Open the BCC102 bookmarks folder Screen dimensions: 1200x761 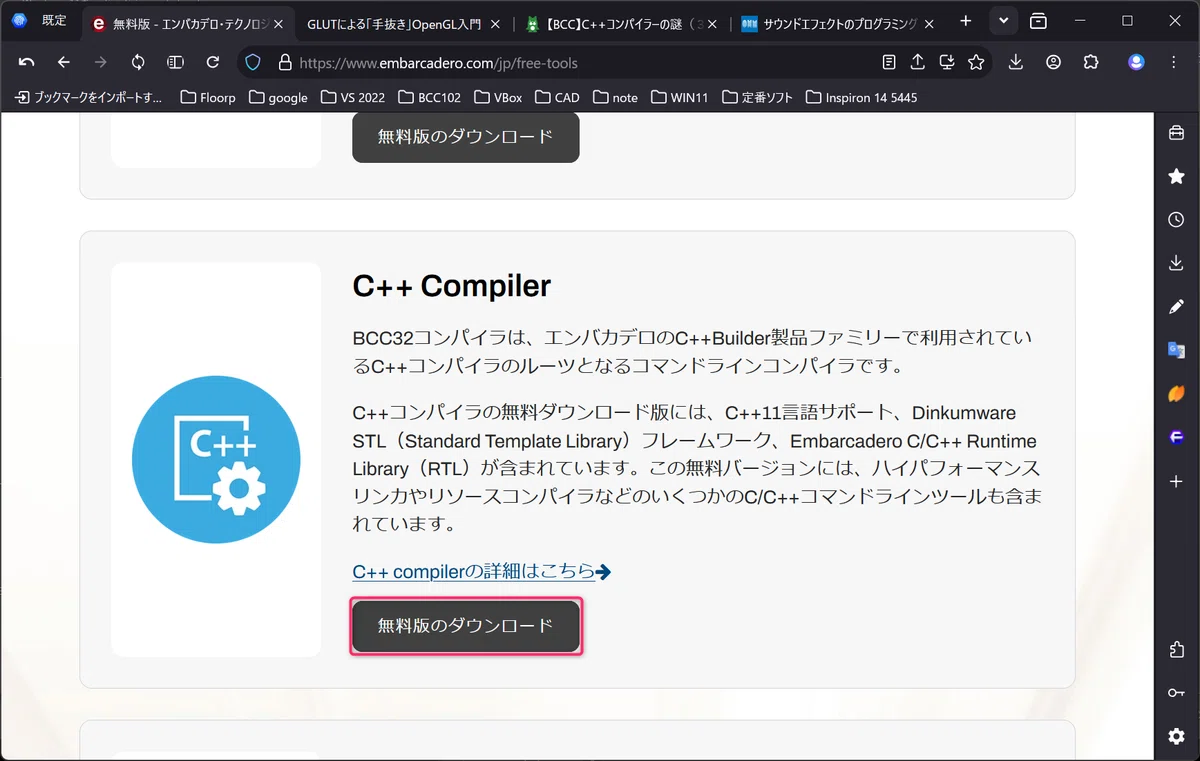(429, 97)
